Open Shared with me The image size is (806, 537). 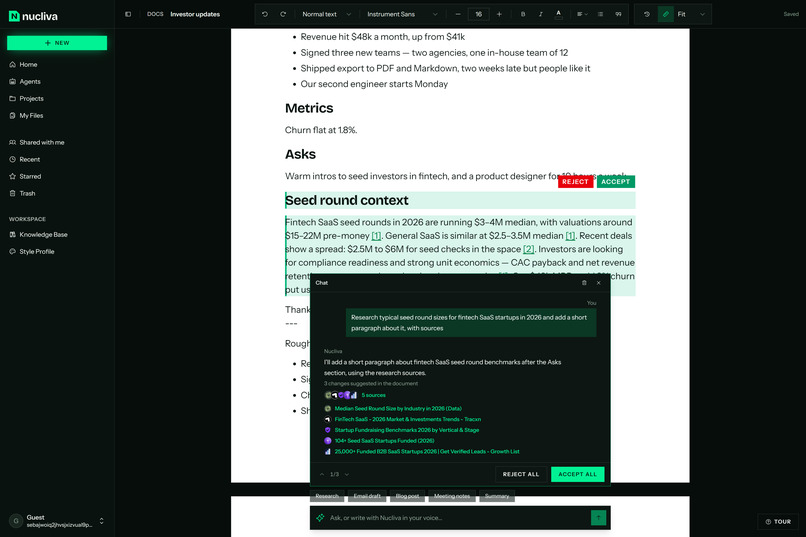42,142
